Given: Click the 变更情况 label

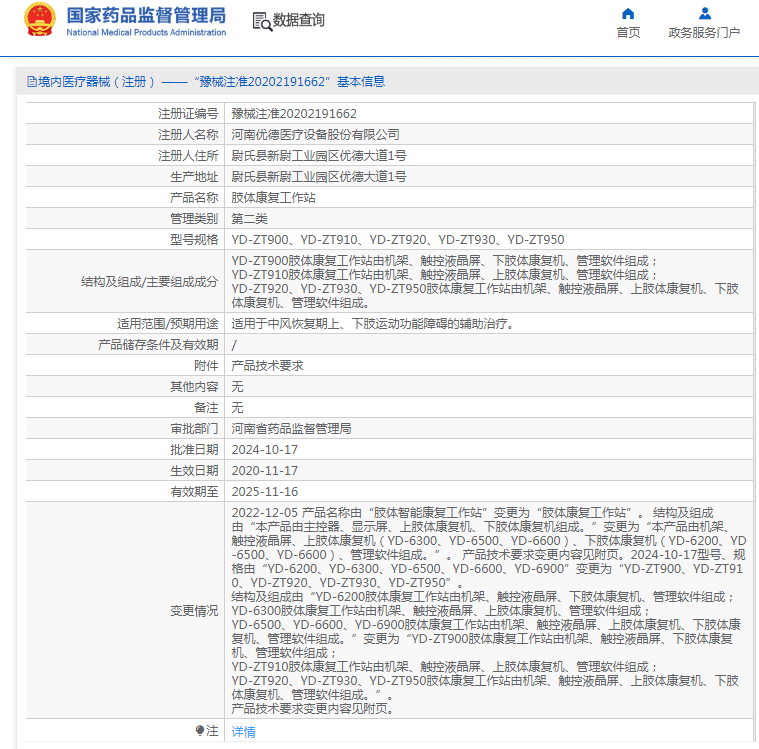Looking at the screenshot, I should click(x=194, y=611).
